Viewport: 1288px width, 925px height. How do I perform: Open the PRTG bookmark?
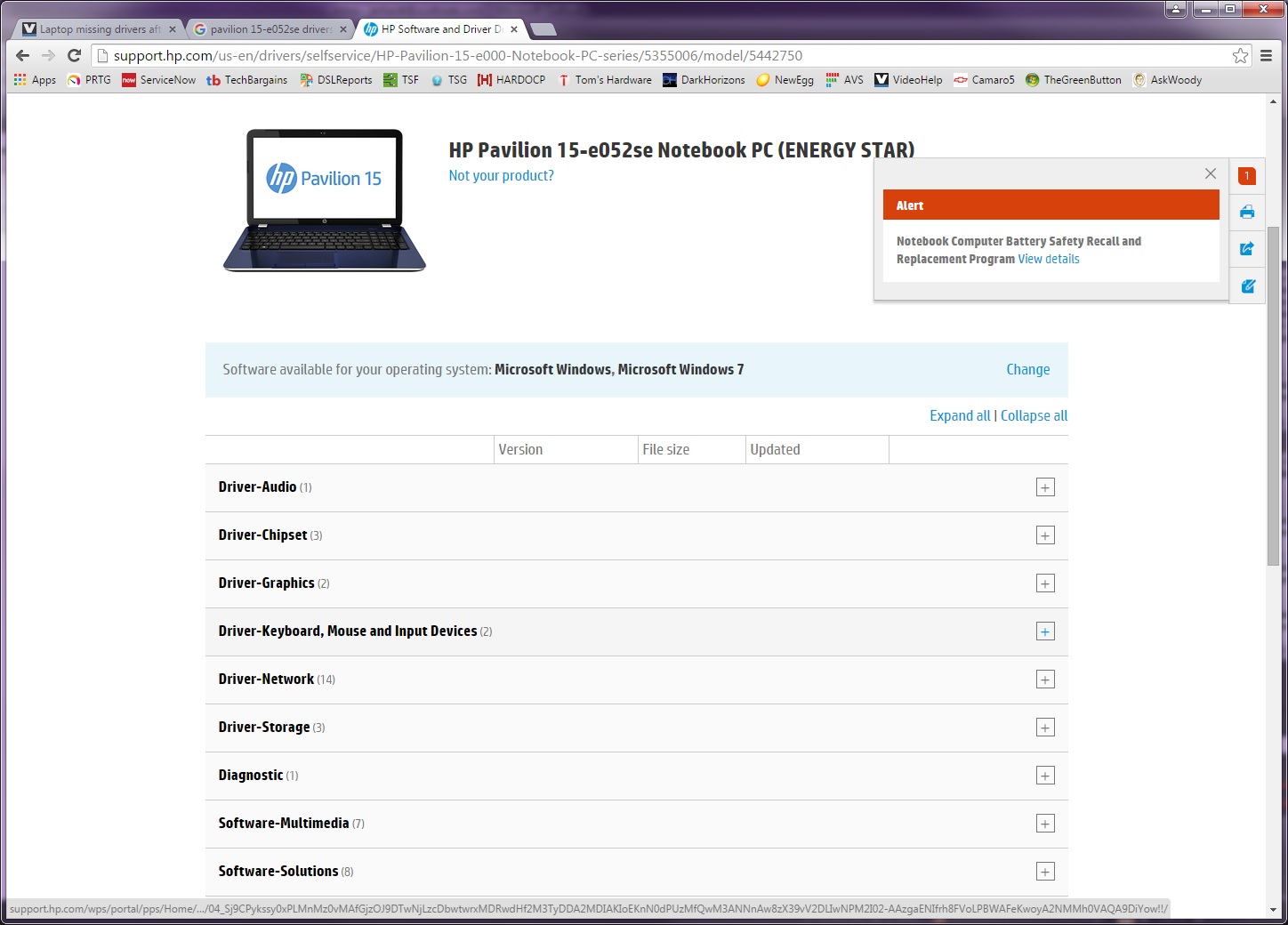[90, 80]
